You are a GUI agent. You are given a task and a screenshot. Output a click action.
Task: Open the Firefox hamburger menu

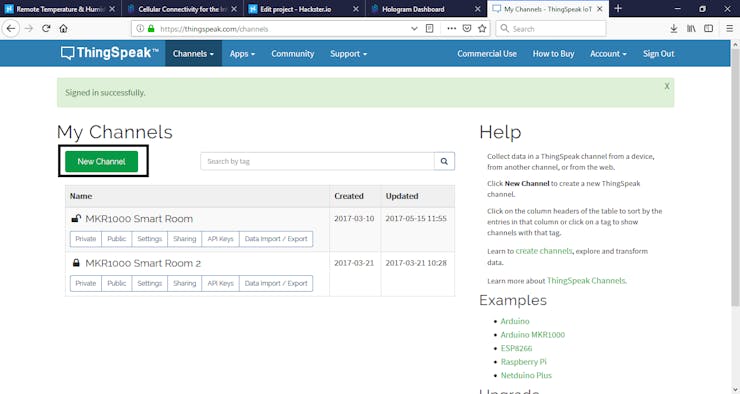(x=730, y=28)
